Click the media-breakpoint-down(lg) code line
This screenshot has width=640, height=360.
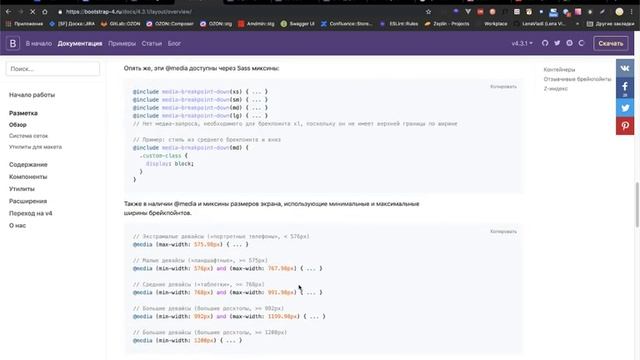(x=200, y=116)
